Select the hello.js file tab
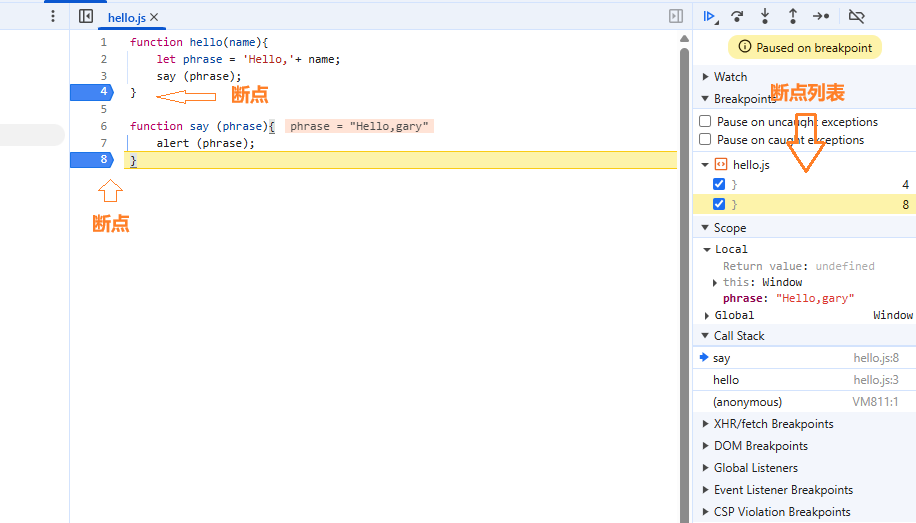This screenshot has width=916, height=523. 127,18
